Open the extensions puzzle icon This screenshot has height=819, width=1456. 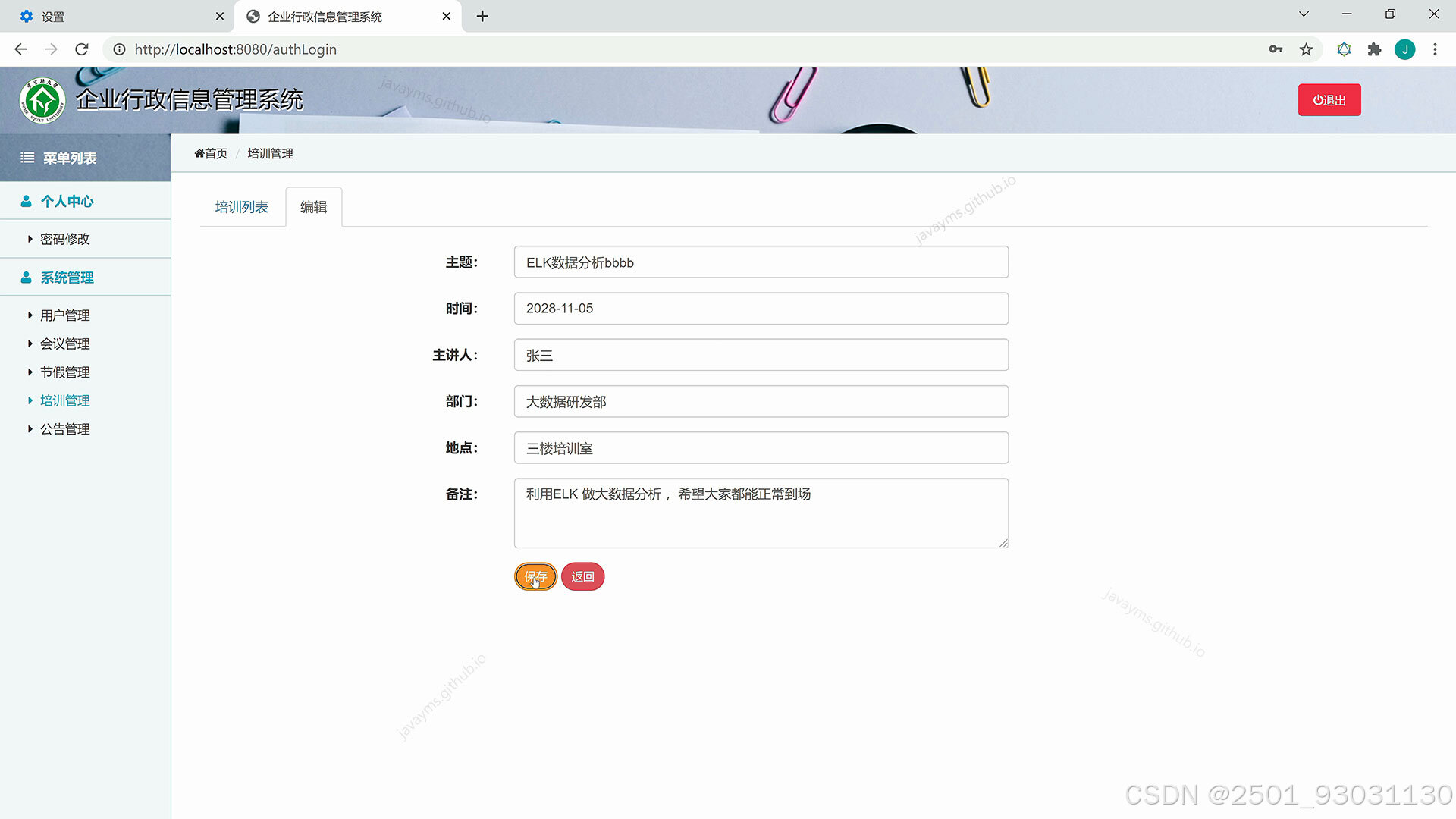[x=1374, y=49]
